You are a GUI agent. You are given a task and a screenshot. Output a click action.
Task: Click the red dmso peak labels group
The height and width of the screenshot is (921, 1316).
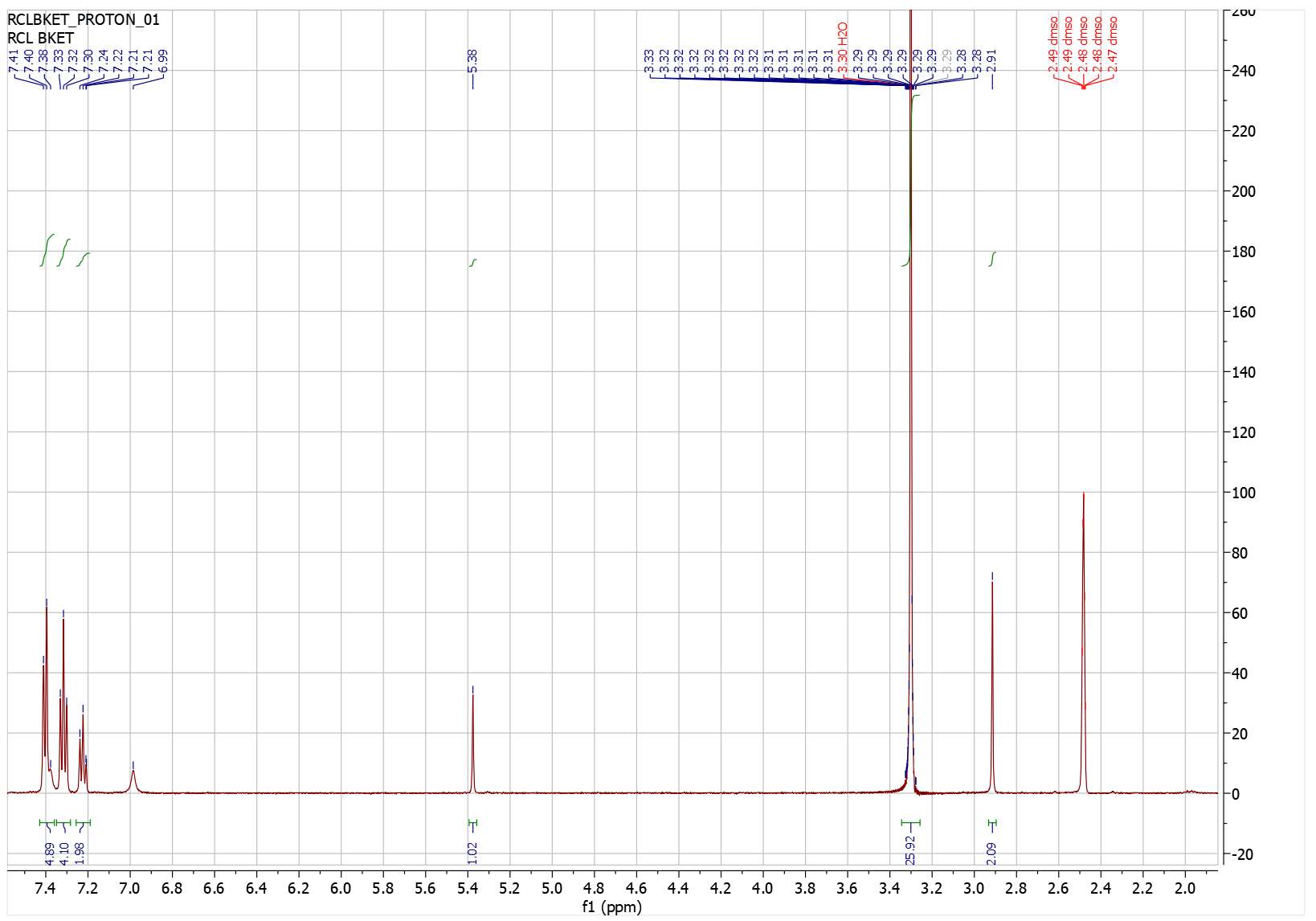click(1083, 43)
